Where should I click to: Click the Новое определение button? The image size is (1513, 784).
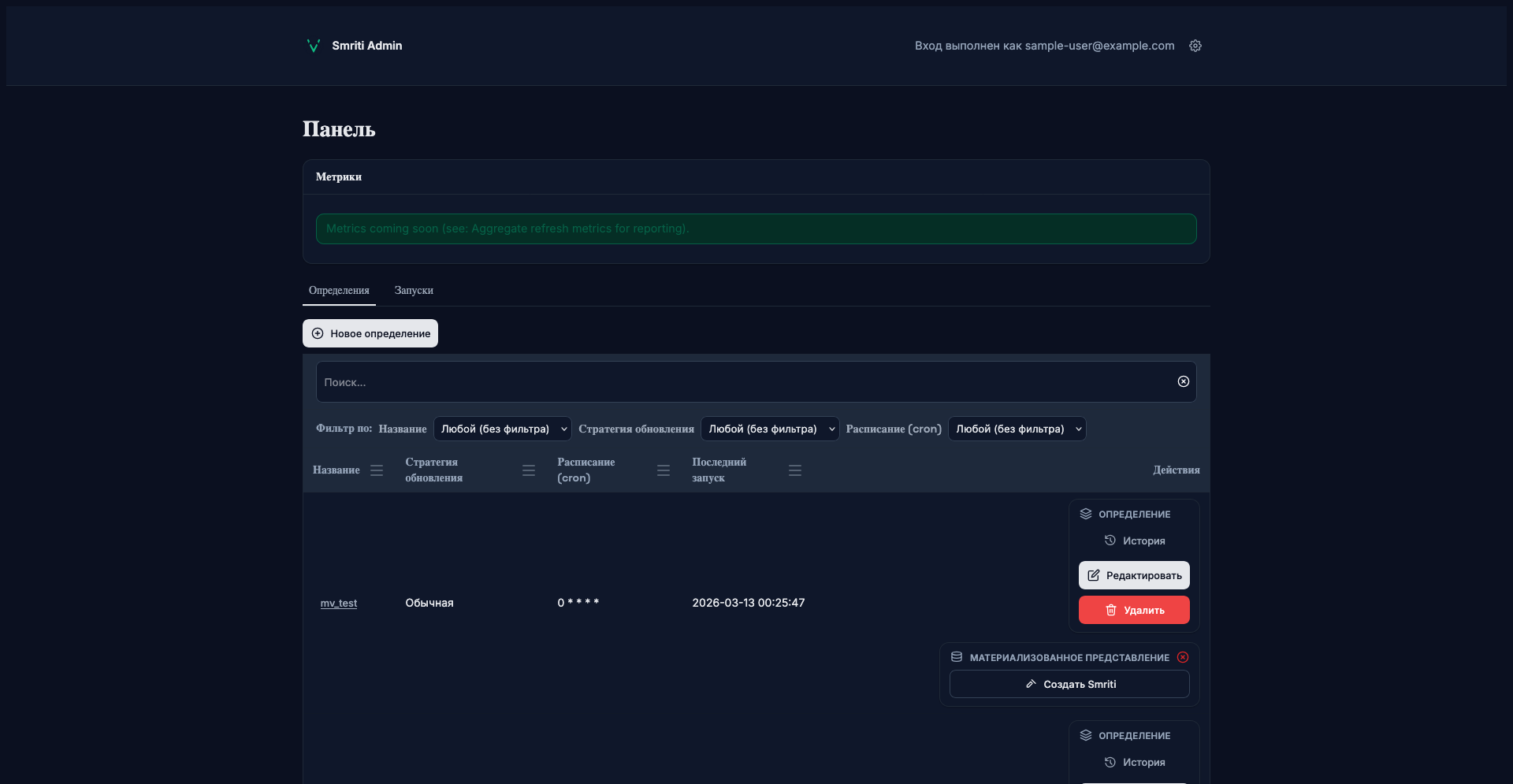pyautogui.click(x=370, y=333)
